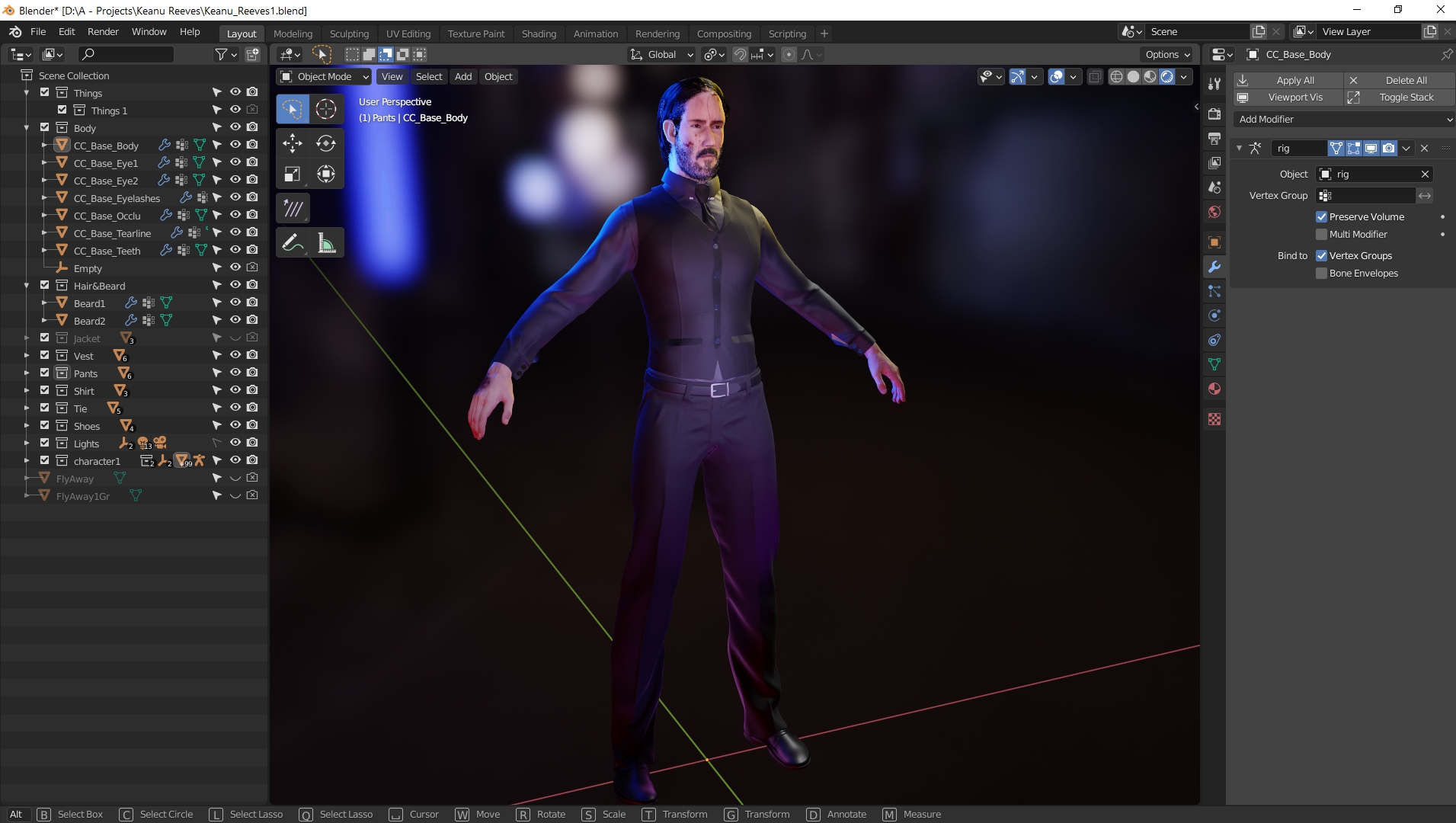Open the Object Data mesh properties tab

(x=1214, y=364)
